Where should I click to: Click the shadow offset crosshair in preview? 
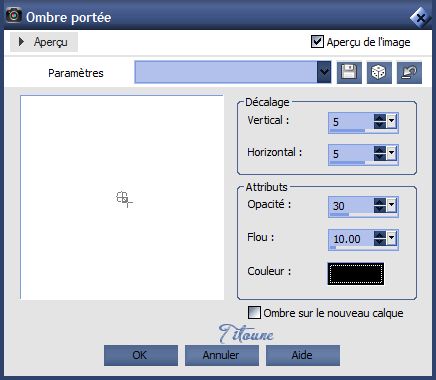(124, 199)
